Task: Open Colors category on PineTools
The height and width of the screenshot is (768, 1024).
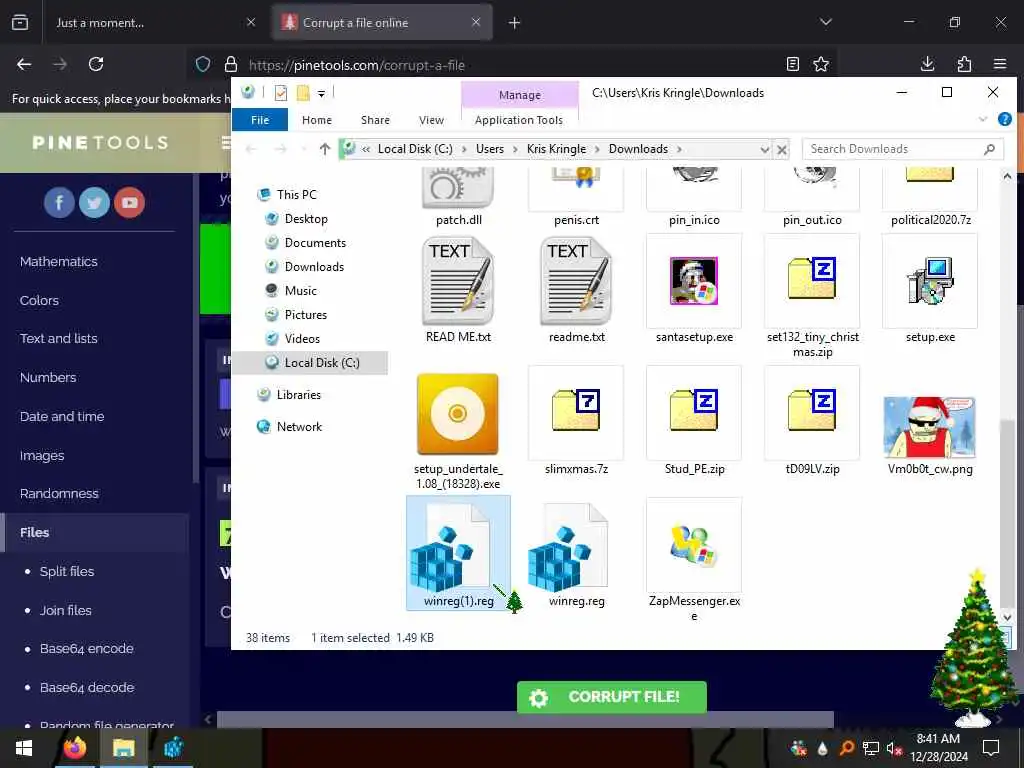Action: [39, 300]
